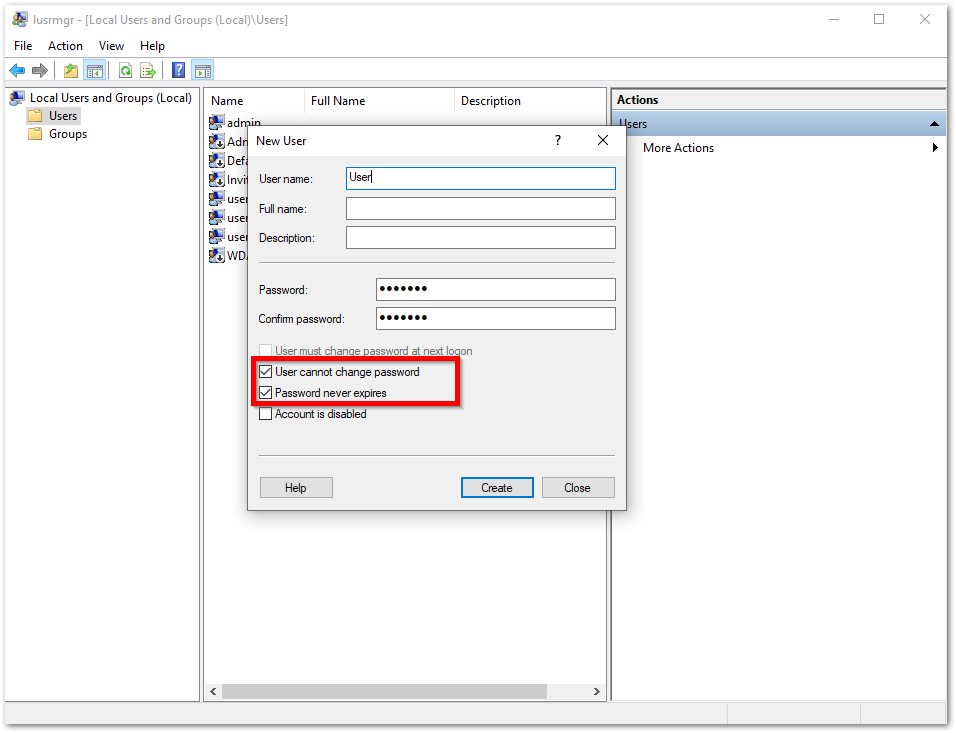Toggle Show/Hide Console Tree icon
Image resolution: width=956 pixels, height=733 pixels.
coord(95,70)
